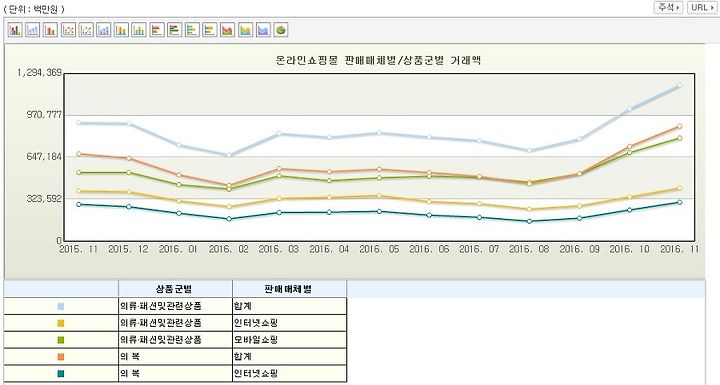The width and height of the screenshot is (720, 385).
Task: Click the 모바일쇼핑 cell
Action: click(x=289, y=340)
